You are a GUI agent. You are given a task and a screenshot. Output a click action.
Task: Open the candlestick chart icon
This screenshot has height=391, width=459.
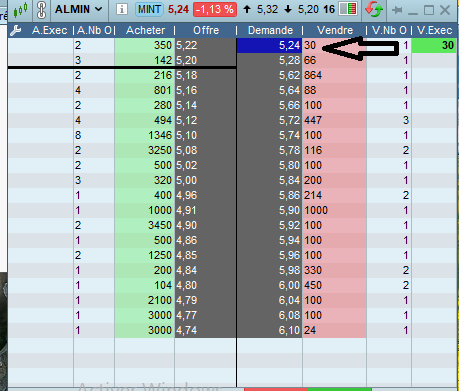click(x=21, y=10)
